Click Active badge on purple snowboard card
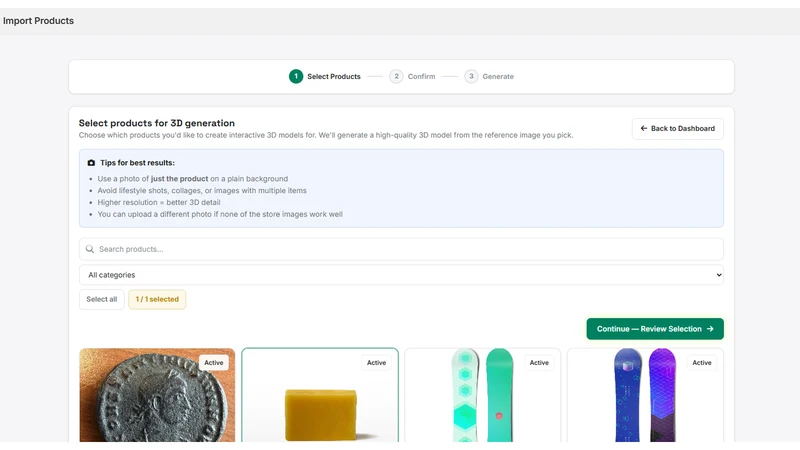The height and width of the screenshot is (450, 800). tap(702, 363)
